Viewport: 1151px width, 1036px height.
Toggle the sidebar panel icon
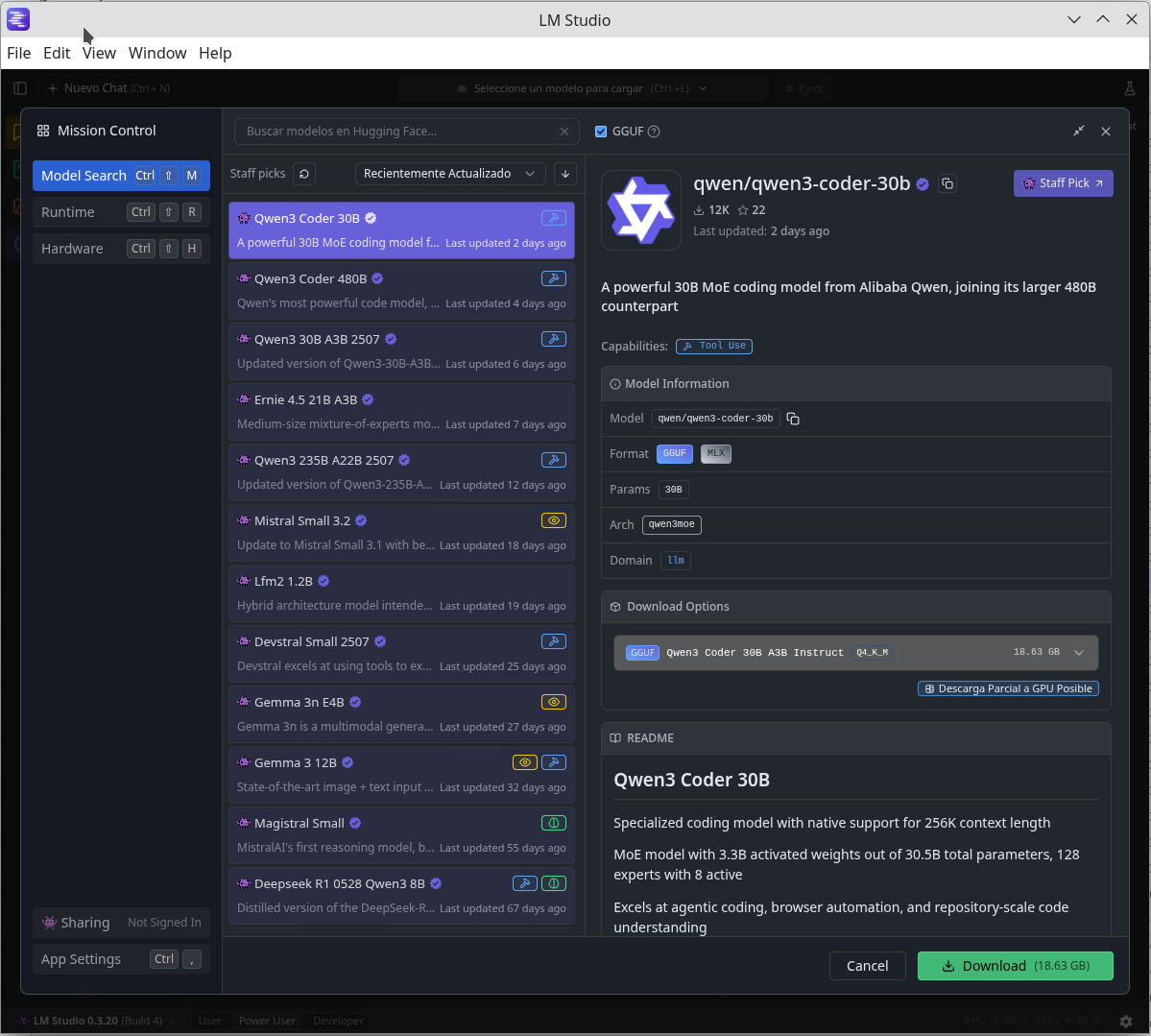[20, 88]
